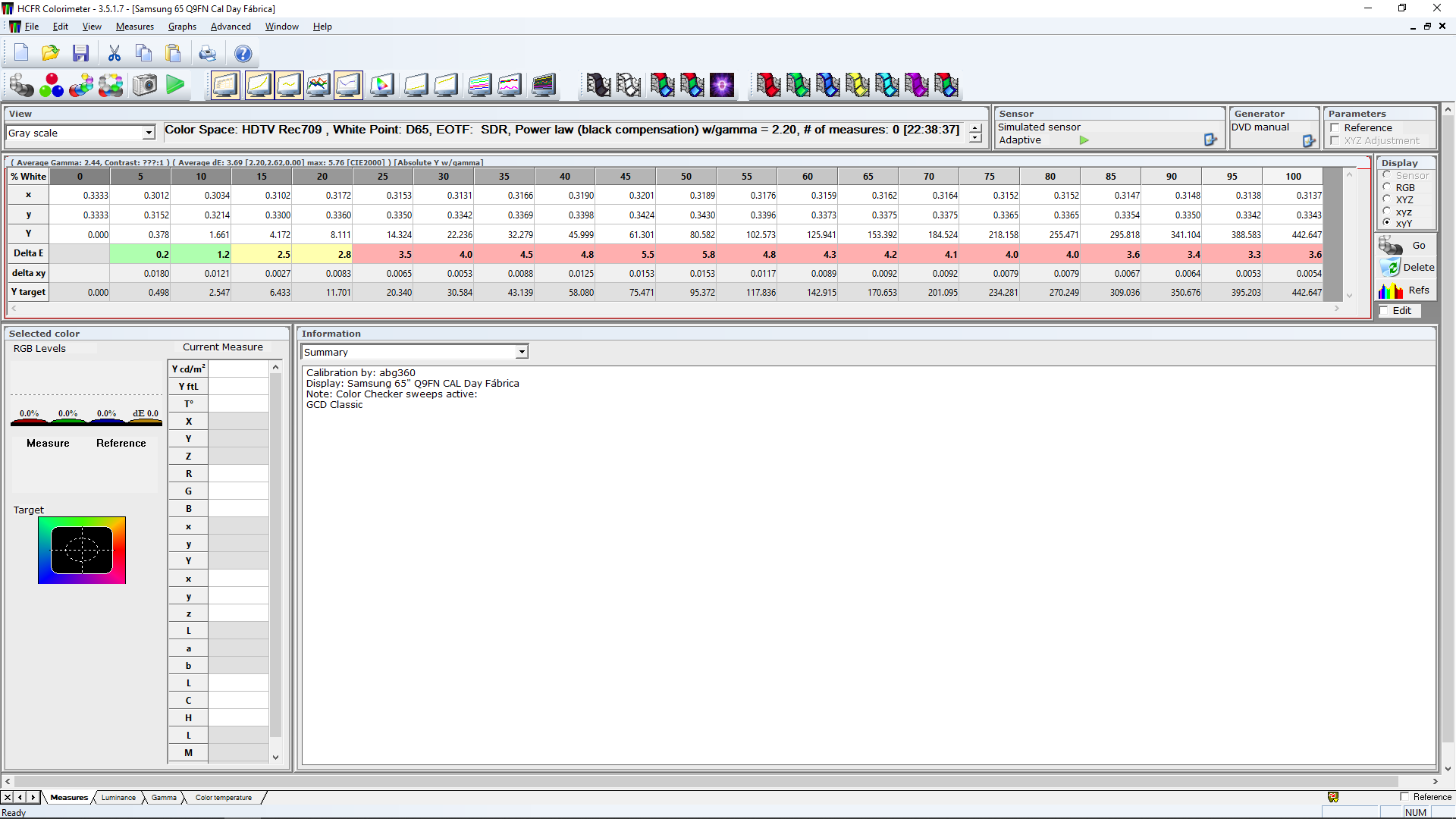
Task: Click the Copy icon in the toolbar
Action: coord(144,53)
